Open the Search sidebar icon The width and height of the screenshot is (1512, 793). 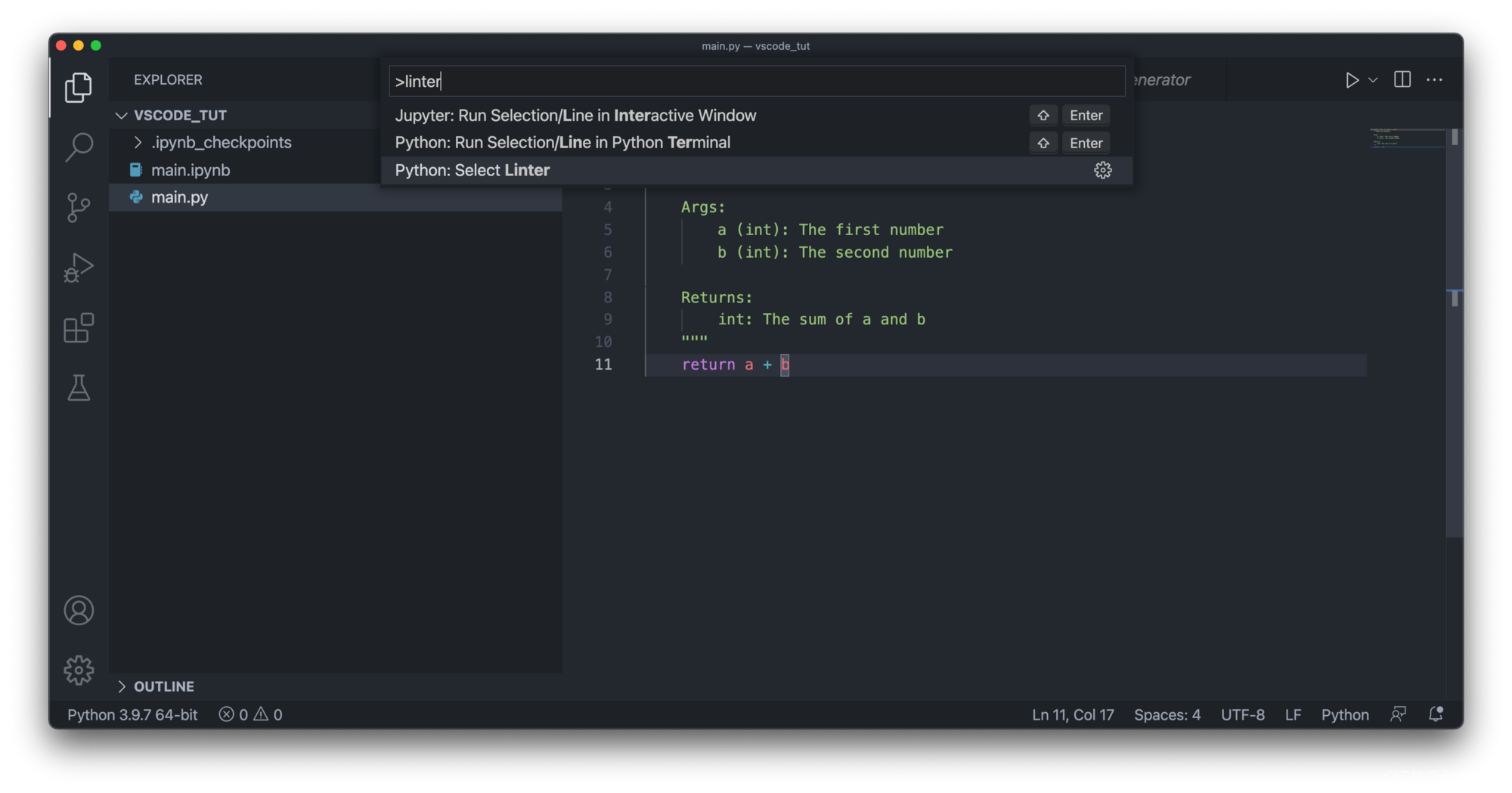coord(78,146)
